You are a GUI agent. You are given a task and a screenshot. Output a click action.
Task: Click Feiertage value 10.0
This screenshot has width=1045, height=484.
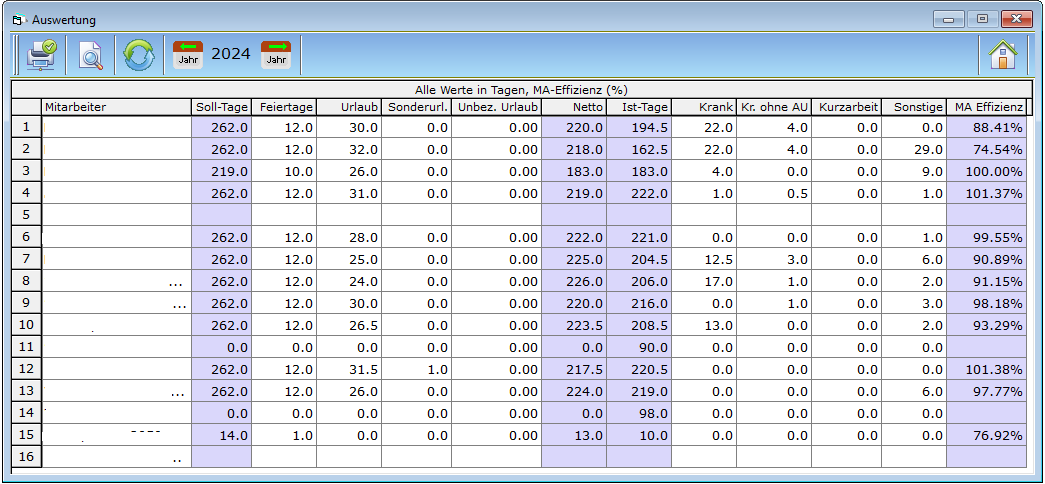tap(284, 171)
